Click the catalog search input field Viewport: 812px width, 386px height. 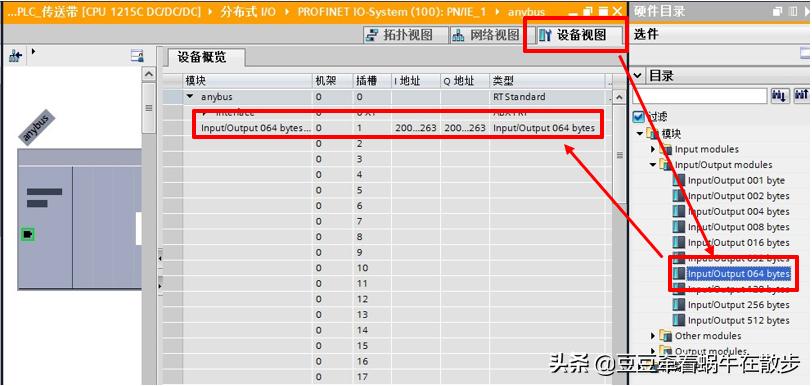click(x=700, y=95)
